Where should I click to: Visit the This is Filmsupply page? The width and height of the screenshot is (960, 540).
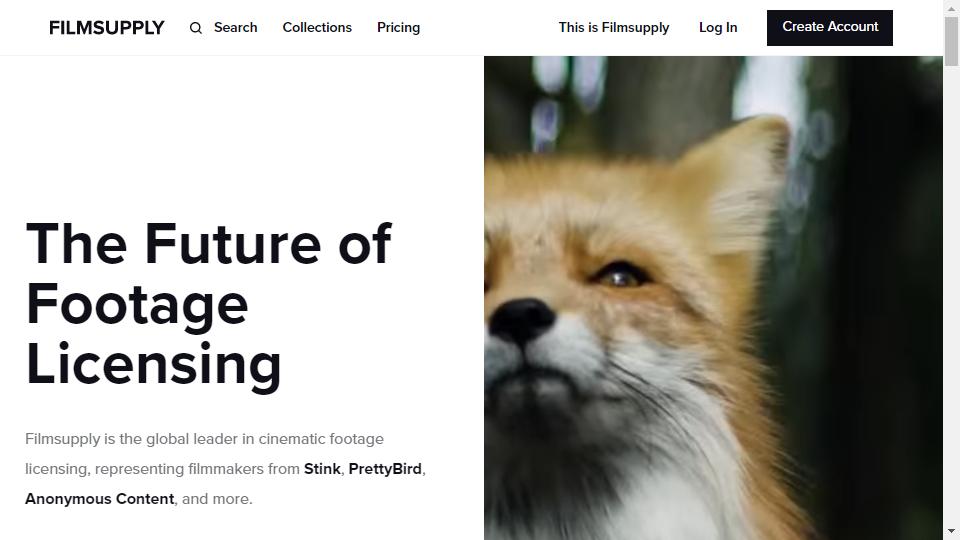(x=614, y=28)
